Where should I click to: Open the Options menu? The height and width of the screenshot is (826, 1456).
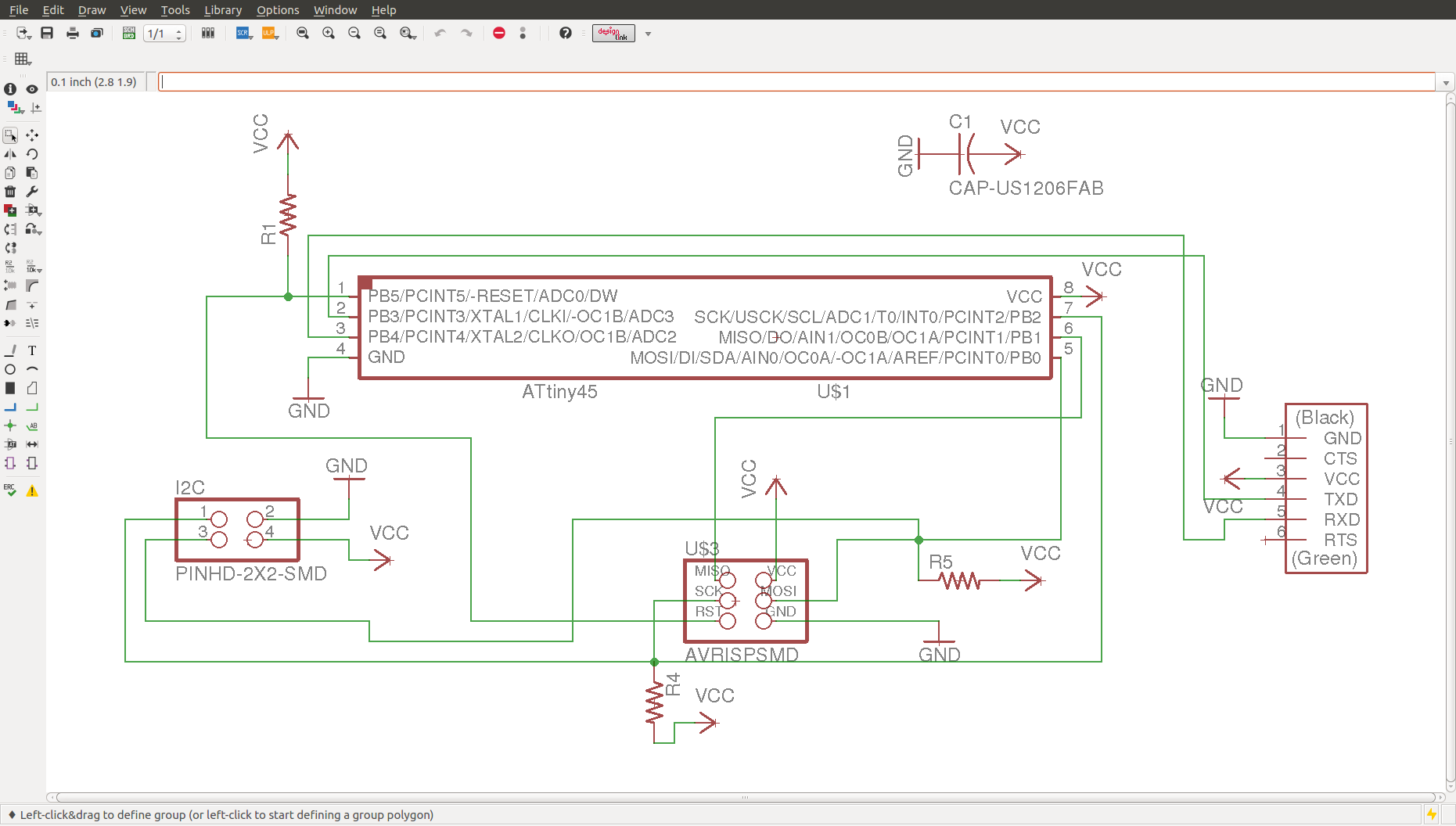[278, 9]
